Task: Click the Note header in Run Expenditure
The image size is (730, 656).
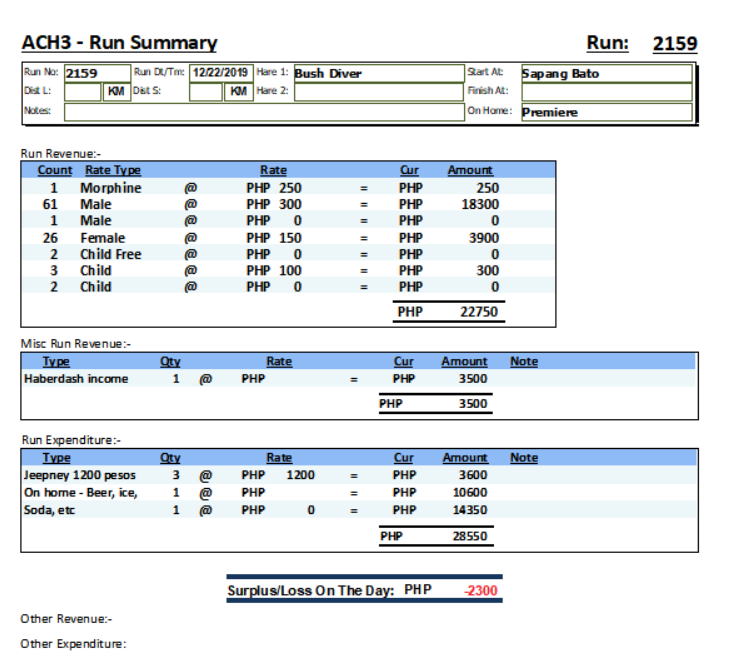Action: (523, 458)
